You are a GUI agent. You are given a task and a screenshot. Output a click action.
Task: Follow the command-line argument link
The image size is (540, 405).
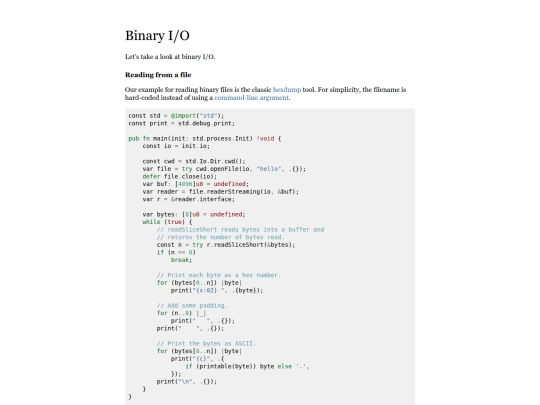point(251,98)
